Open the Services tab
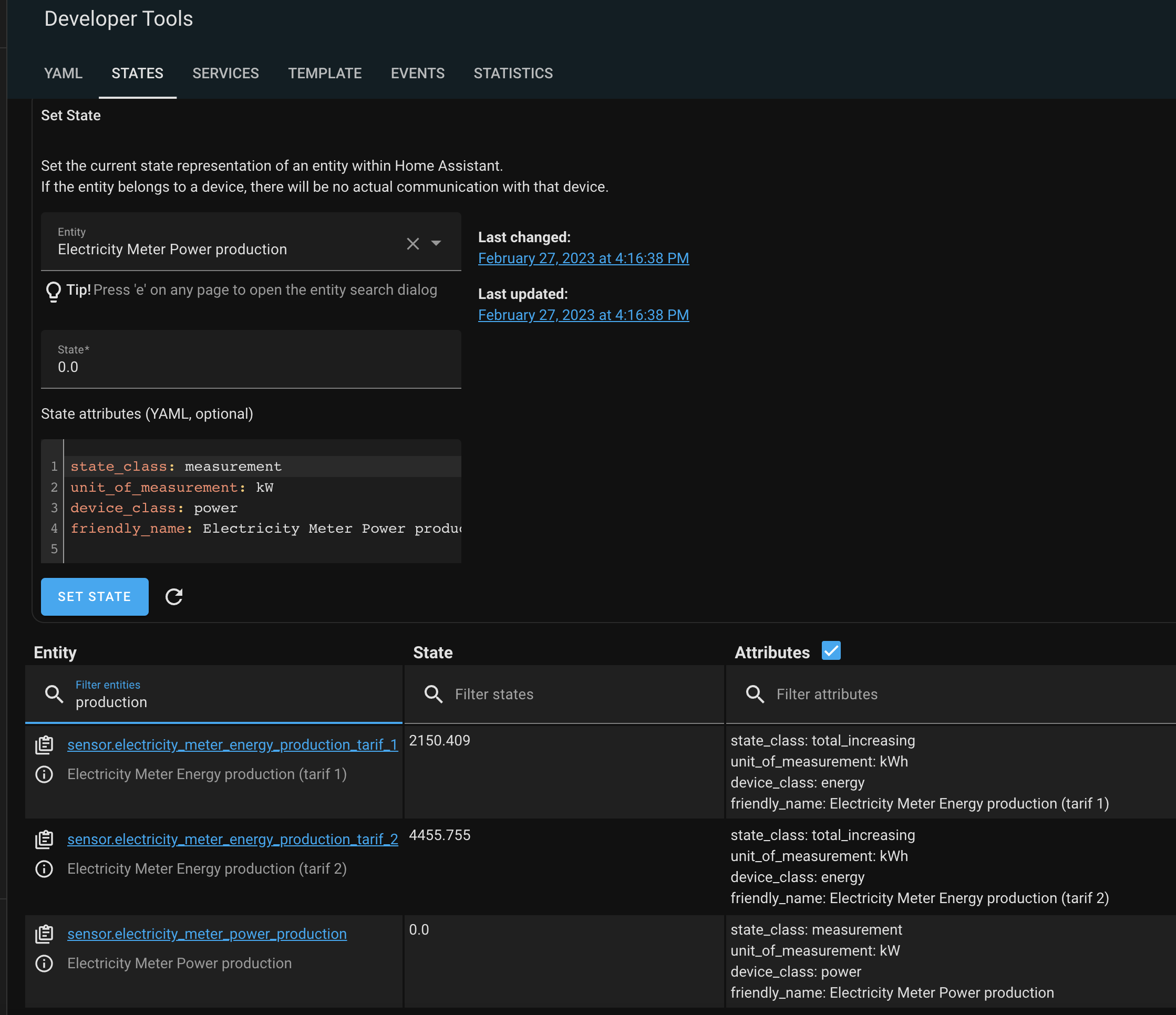The height and width of the screenshot is (1015, 1176). (x=225, y=73)
